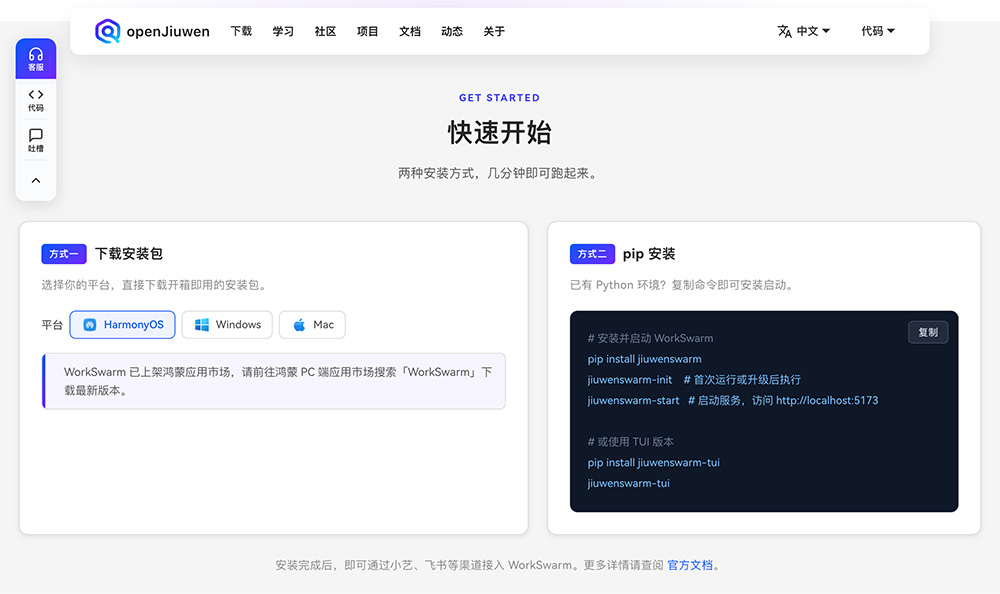Screen dimensions: 1000x594
Task: Open the 客服 headset support icon
Action: coord(36,59)
